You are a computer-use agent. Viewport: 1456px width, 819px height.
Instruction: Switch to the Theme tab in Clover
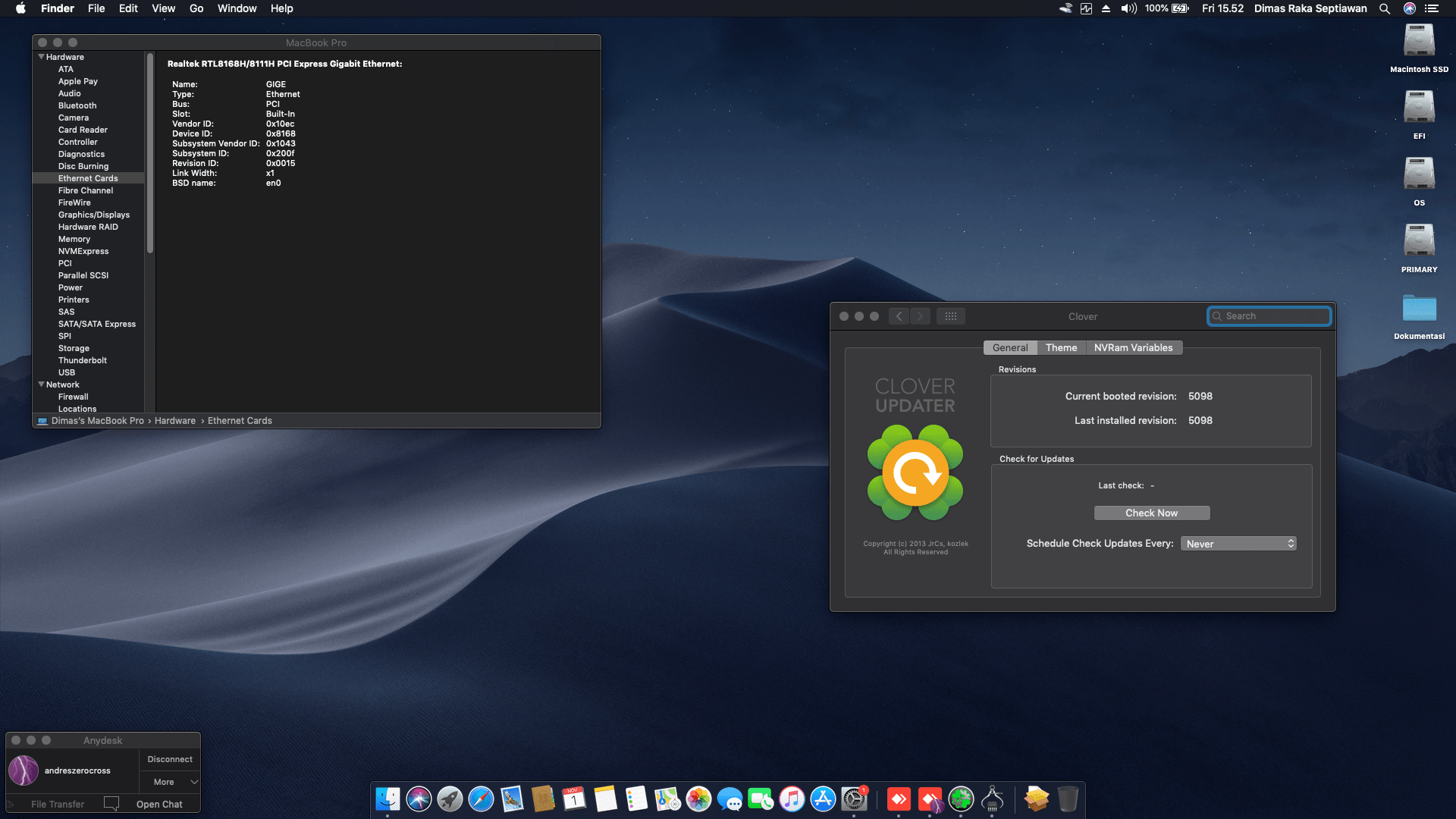pyautogui.click(x=1061, y=347)
